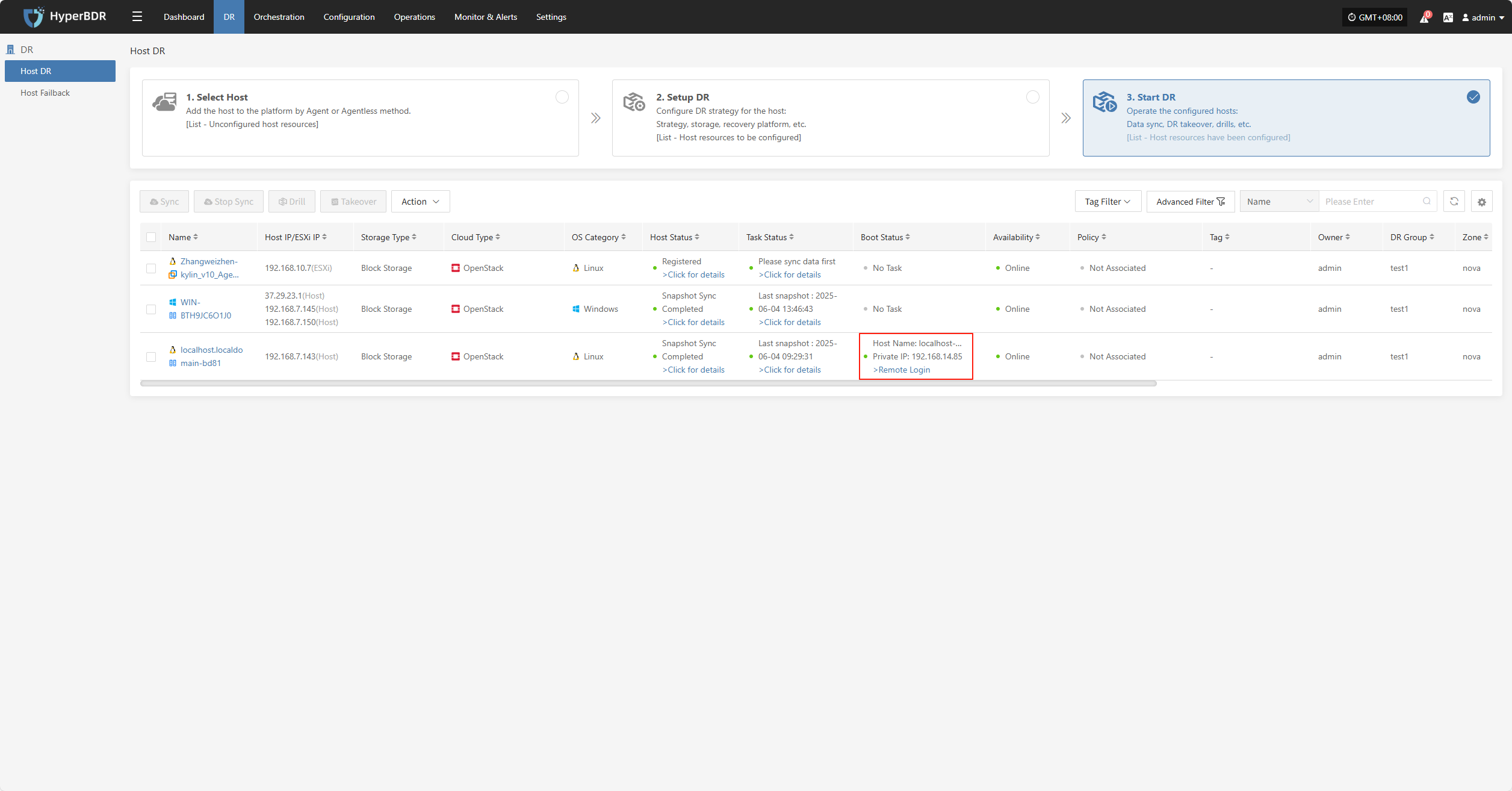Click the Advanced Filter button
The image size is (1512, 791).
[x=1191, y=202]
